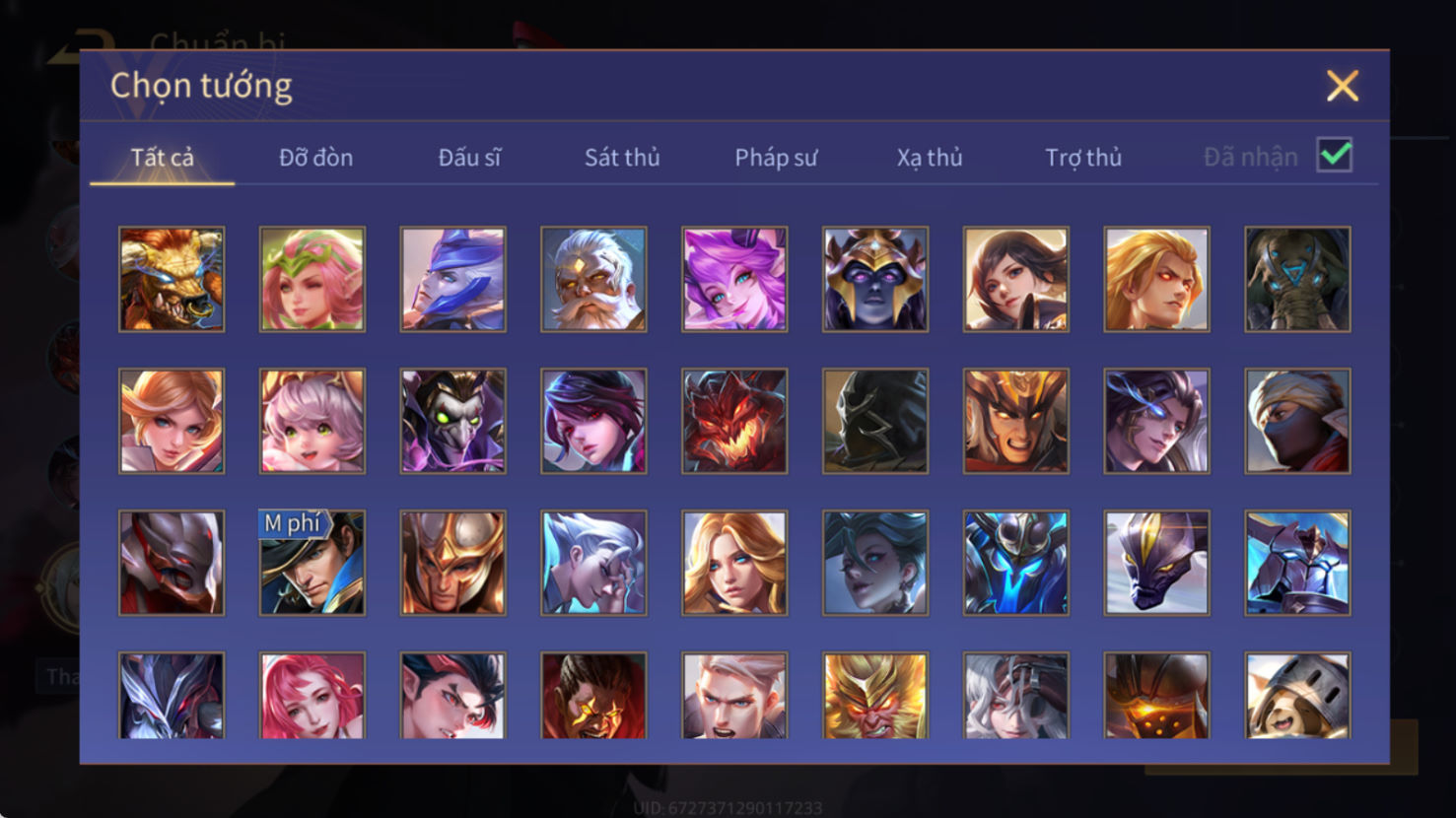Pick the purple-haired girl hero portrait

734,279
